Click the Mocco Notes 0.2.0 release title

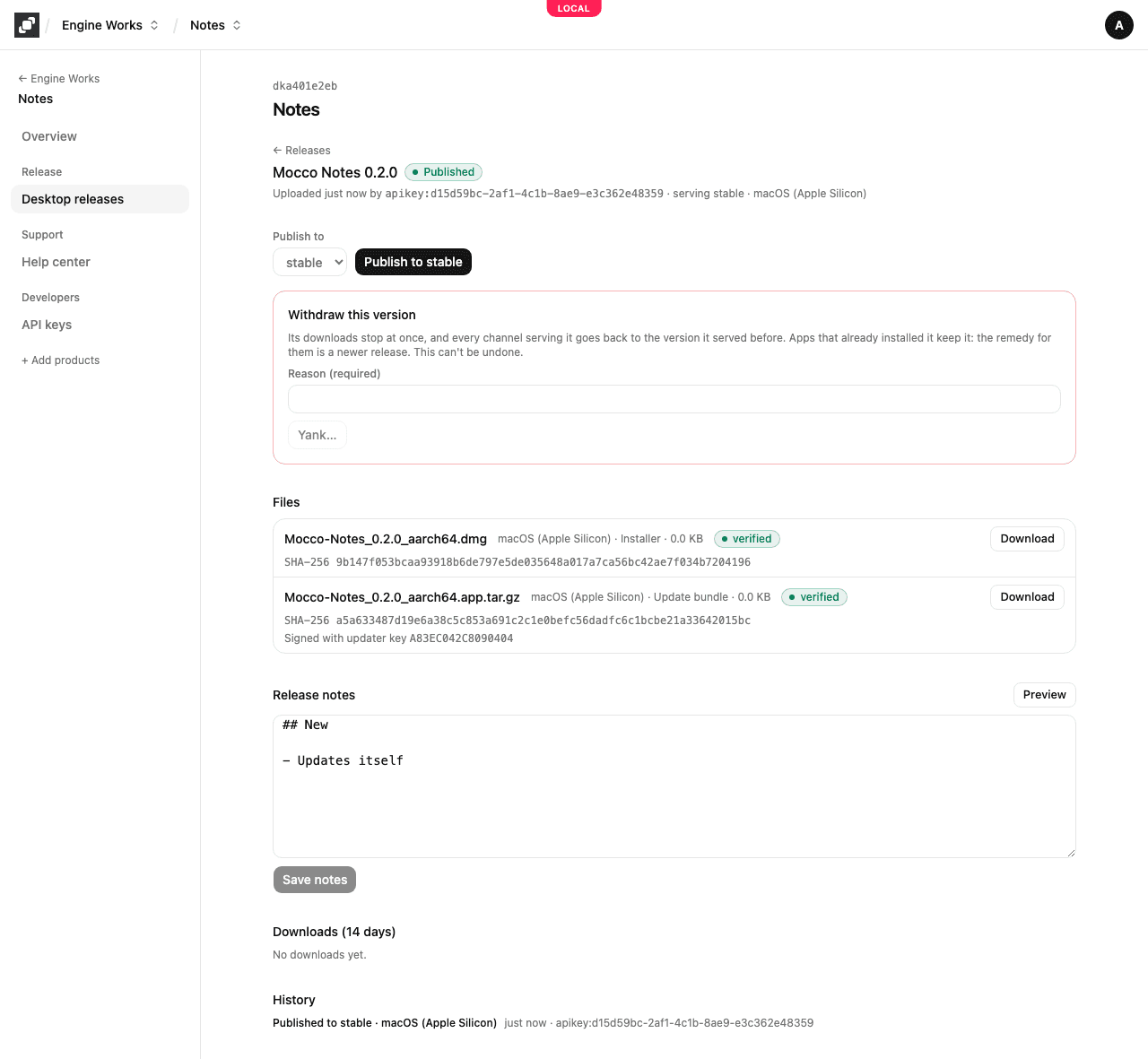[335, 172]
